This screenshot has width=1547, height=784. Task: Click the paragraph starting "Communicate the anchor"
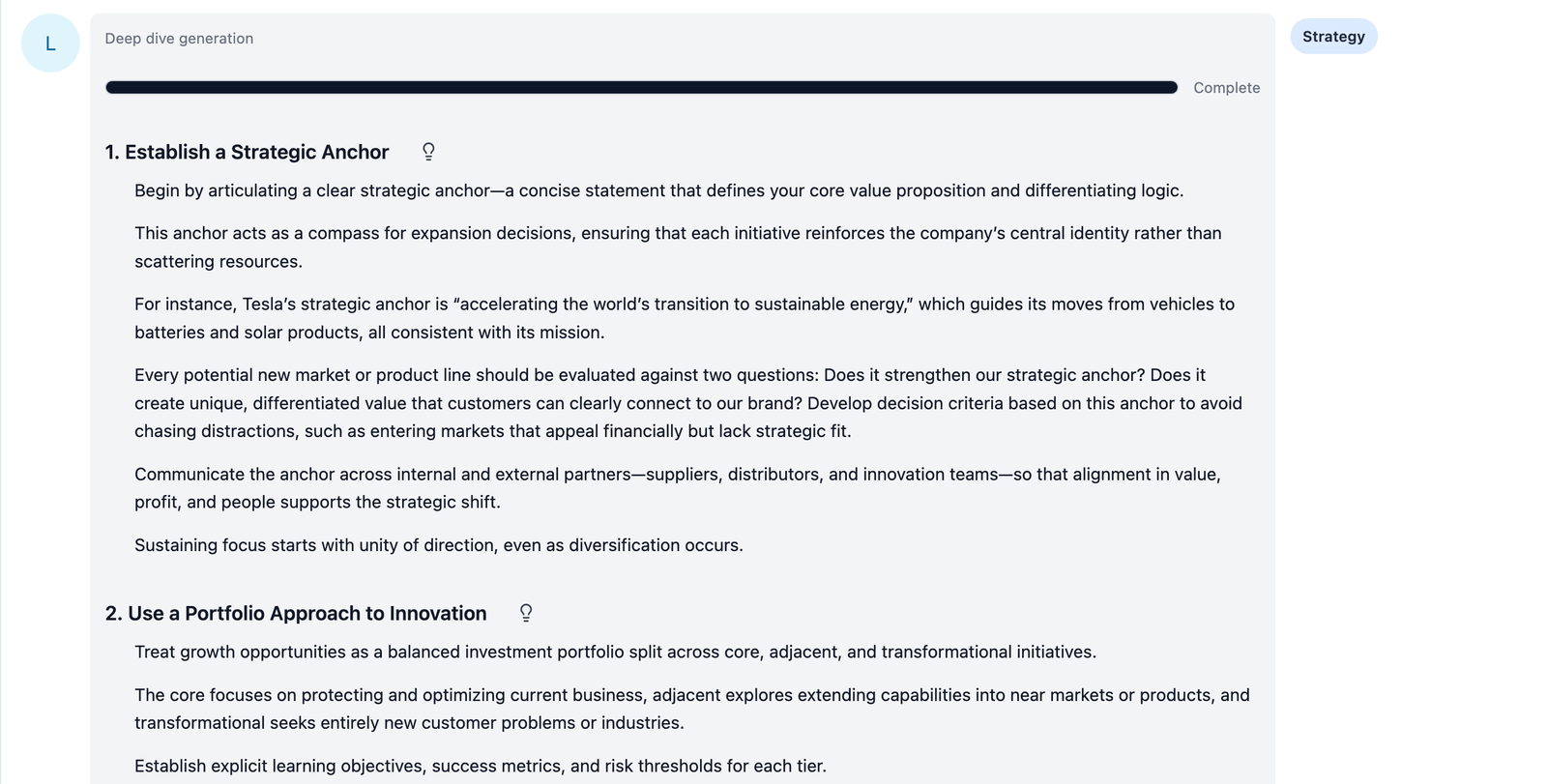[677, 475]
